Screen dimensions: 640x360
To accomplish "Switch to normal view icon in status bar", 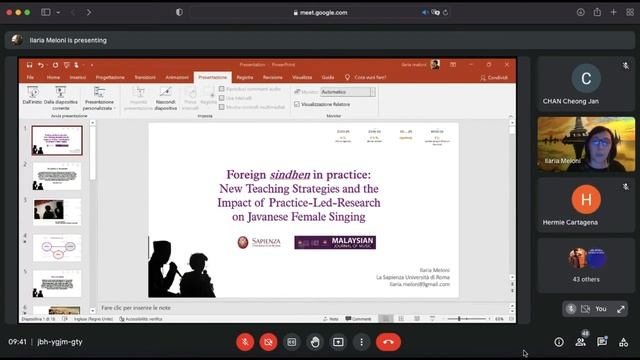I will 386,319.
